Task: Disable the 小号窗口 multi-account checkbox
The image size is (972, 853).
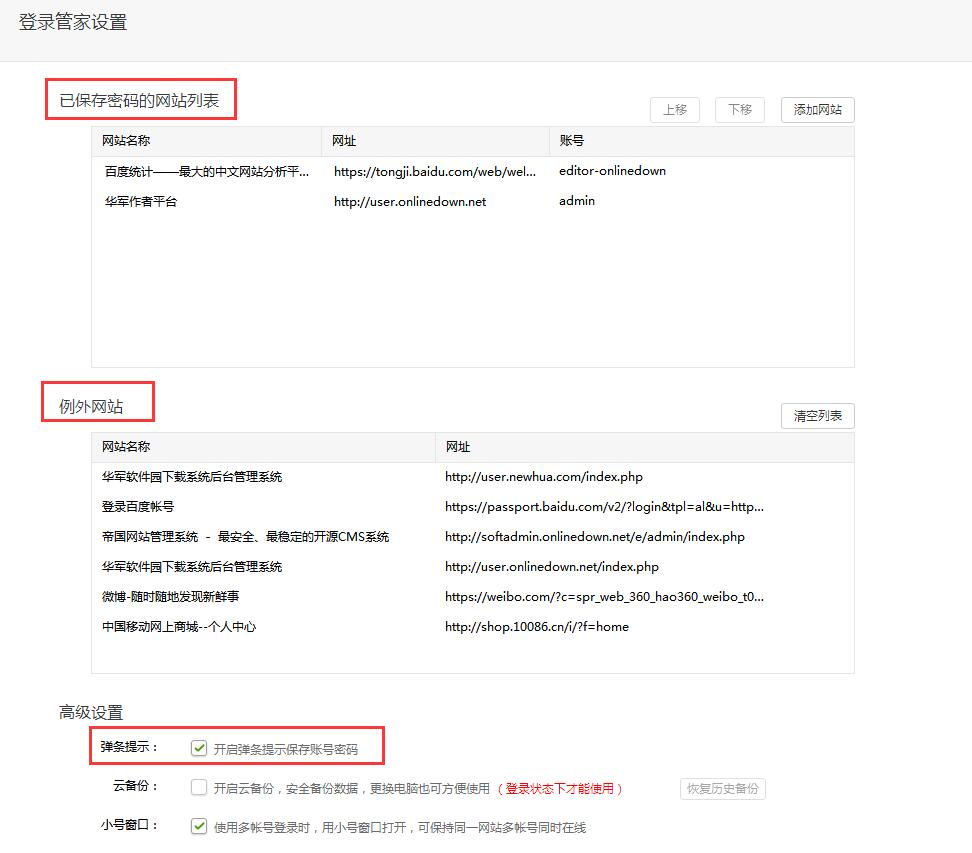Action: (198, 827)
